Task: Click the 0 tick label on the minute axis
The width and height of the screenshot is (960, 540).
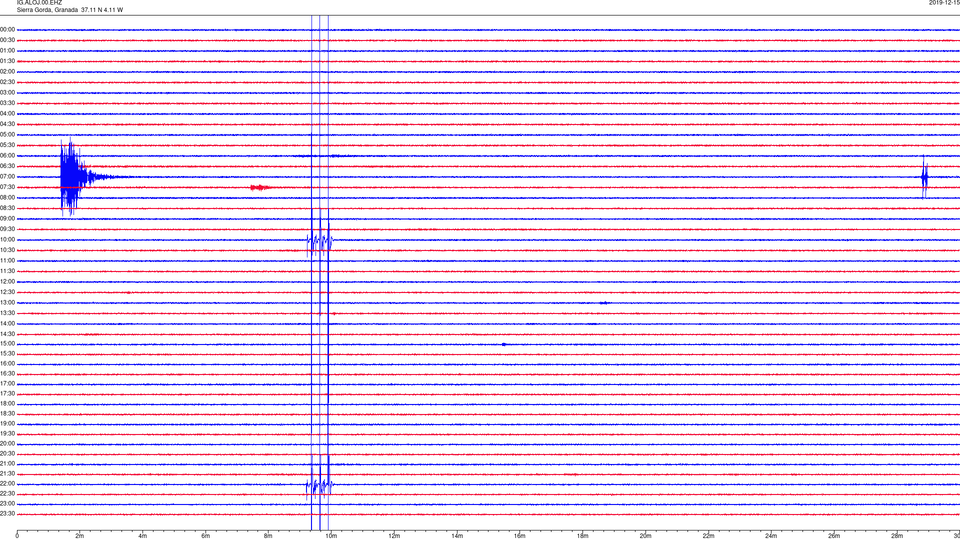Action: click(17, 536)
